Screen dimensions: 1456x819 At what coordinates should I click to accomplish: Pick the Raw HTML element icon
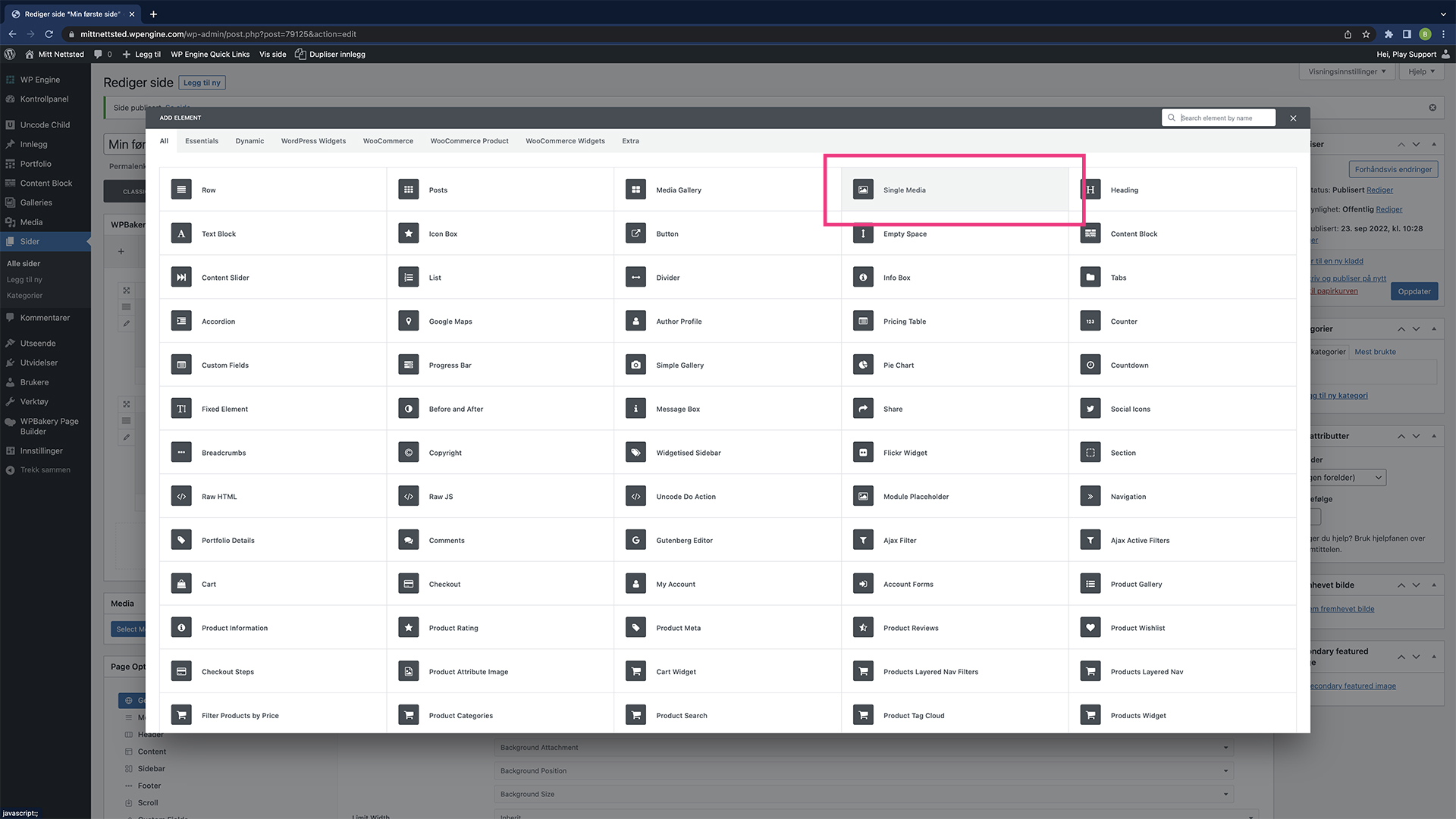tap(181, 497)
